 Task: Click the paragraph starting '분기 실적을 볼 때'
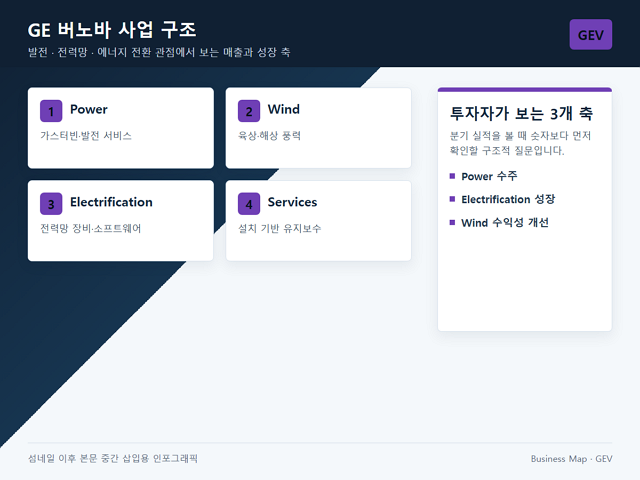coord(520,143)
